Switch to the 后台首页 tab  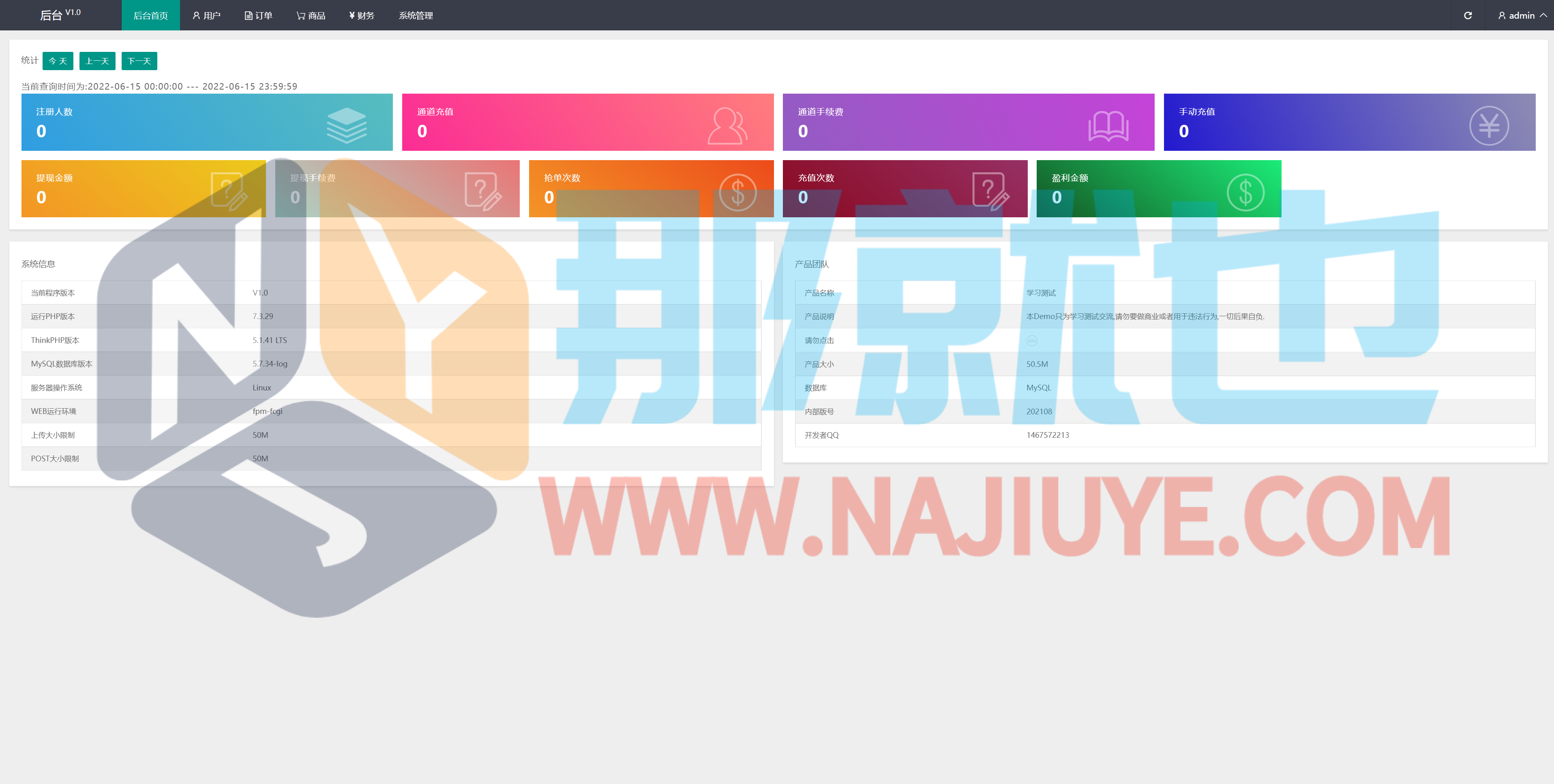click(150, 16)
